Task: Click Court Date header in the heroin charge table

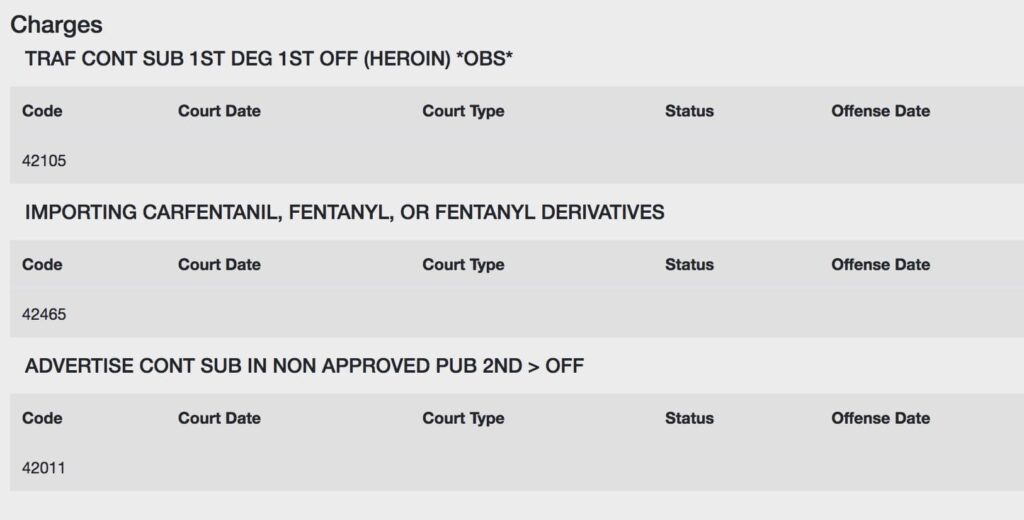Action: pos(219,111)
